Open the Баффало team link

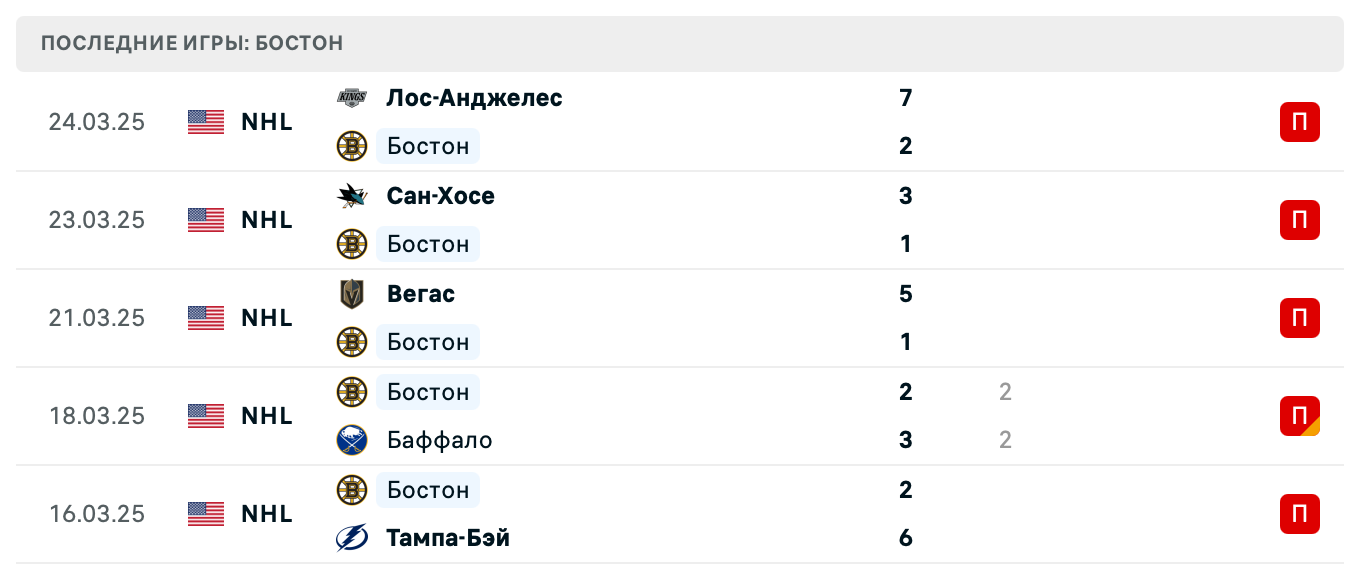(x=439, y=440)
